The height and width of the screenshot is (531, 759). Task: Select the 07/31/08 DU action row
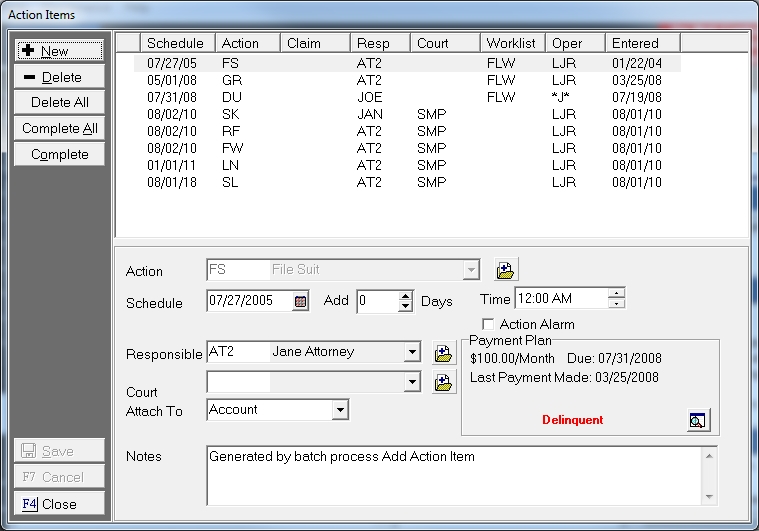click(400, 98)
